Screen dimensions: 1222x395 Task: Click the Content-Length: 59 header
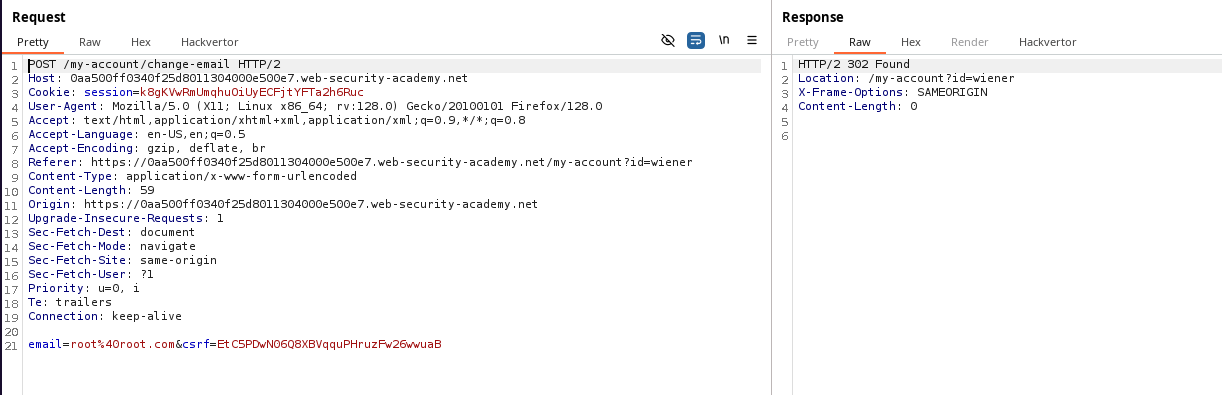coord(91,190)
